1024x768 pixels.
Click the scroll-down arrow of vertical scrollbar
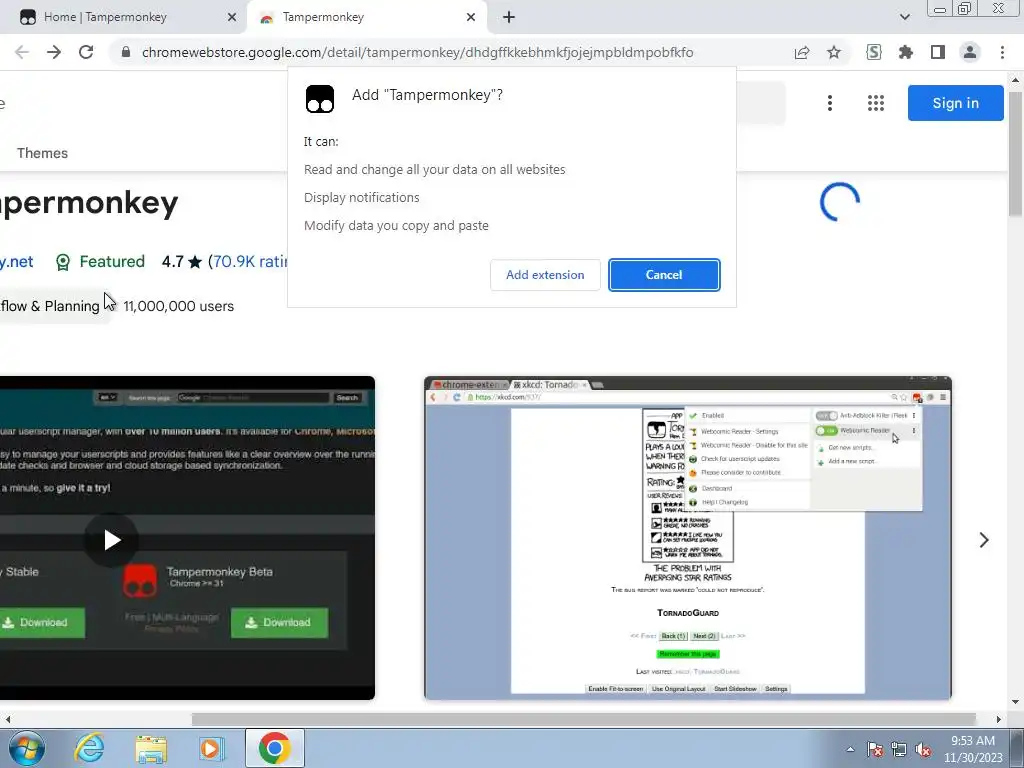click(1016, 703)
